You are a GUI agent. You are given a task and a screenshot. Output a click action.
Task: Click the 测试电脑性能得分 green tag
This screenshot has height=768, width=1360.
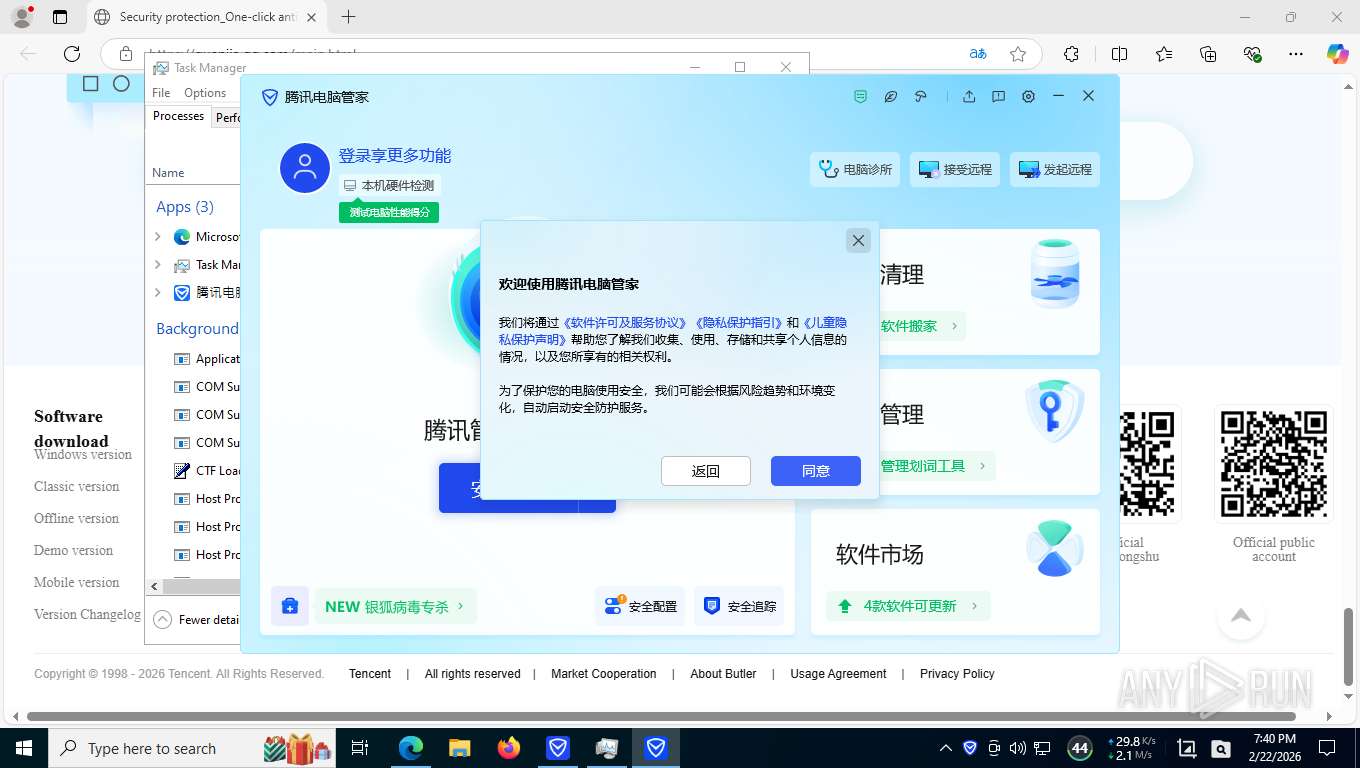coord(389,212)
